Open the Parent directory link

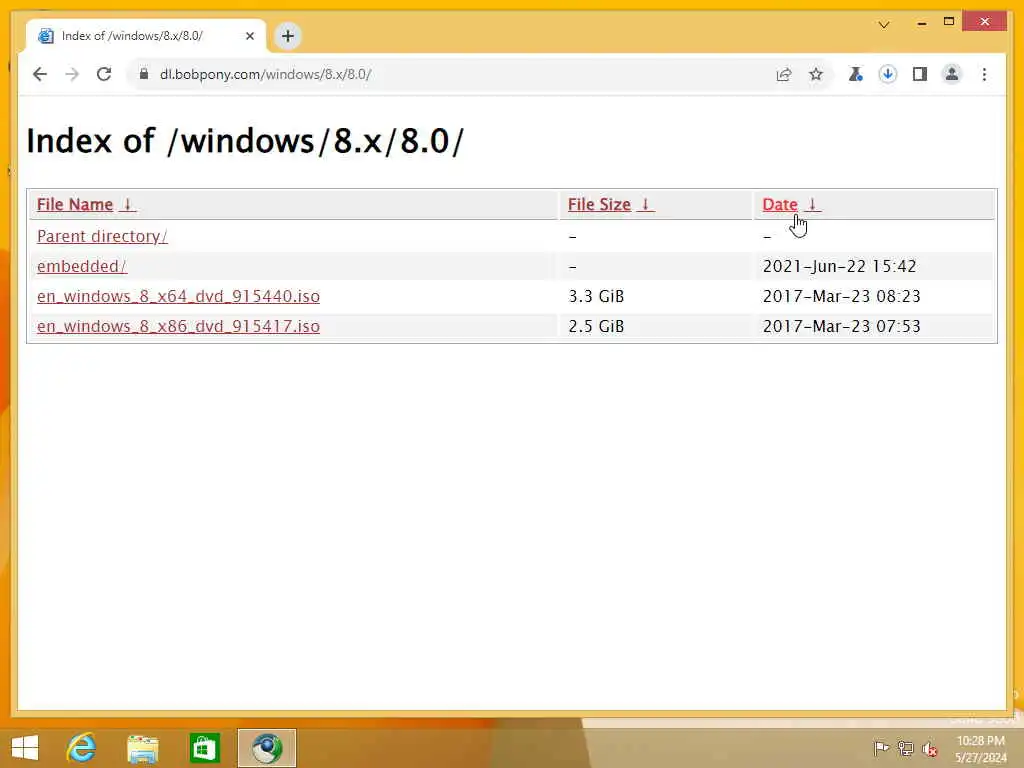102,236
